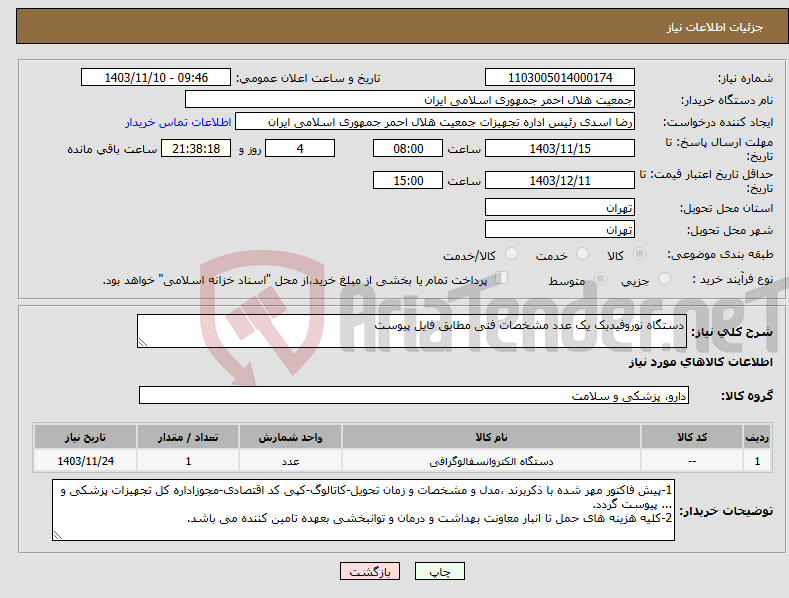Click the resize handle of buyer notes box
789x598 pixels.
coord(58,535)
